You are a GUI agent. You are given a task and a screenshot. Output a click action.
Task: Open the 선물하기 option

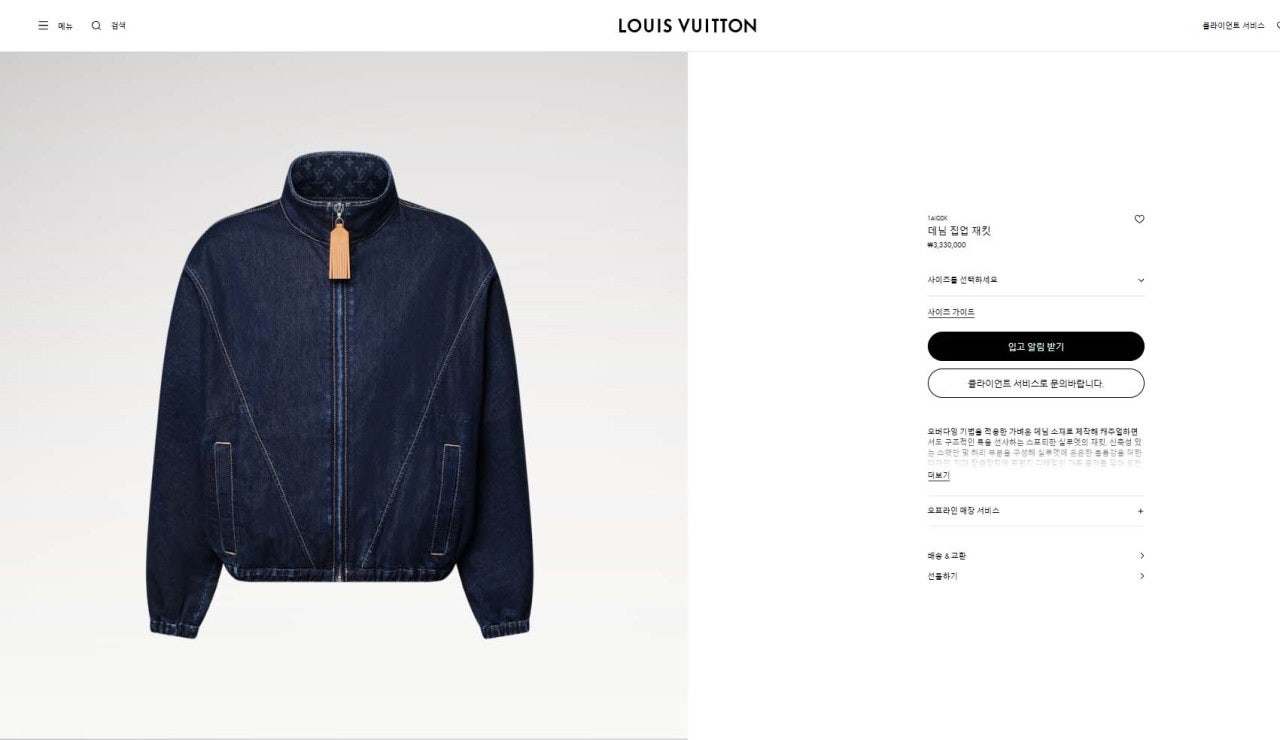click(x=1036, y=576)
